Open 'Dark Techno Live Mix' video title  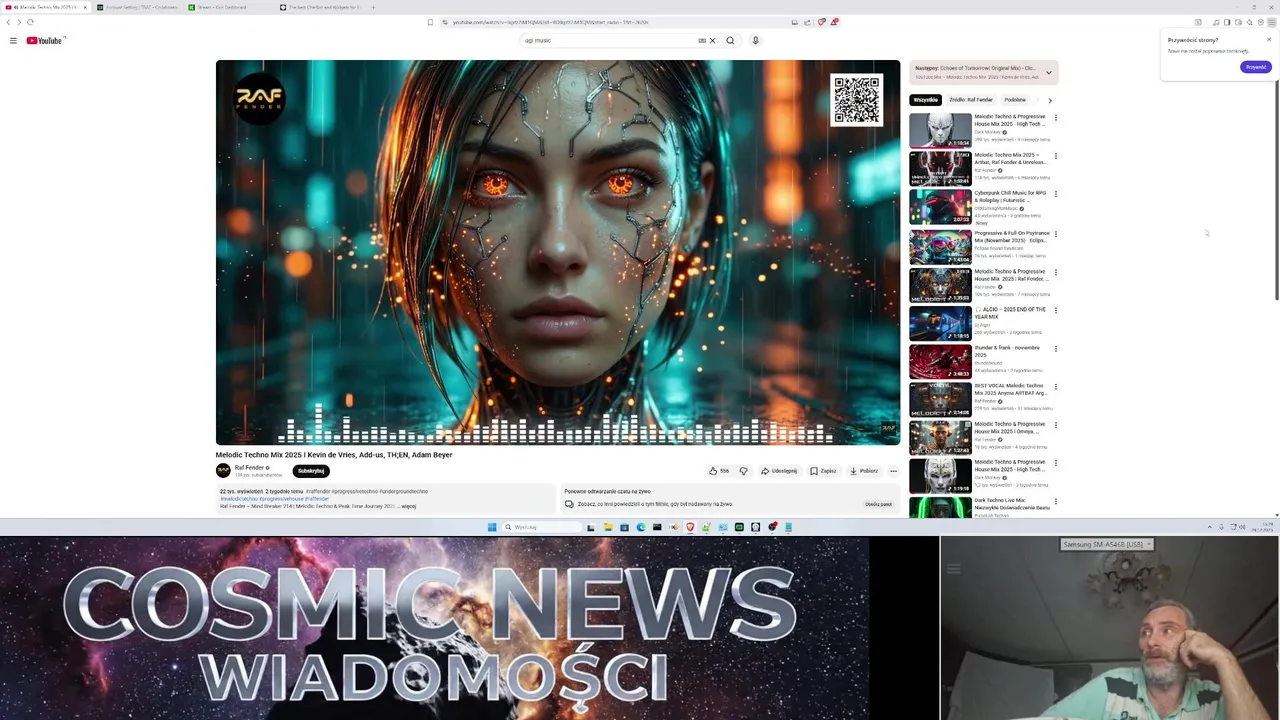(1012, 504)
